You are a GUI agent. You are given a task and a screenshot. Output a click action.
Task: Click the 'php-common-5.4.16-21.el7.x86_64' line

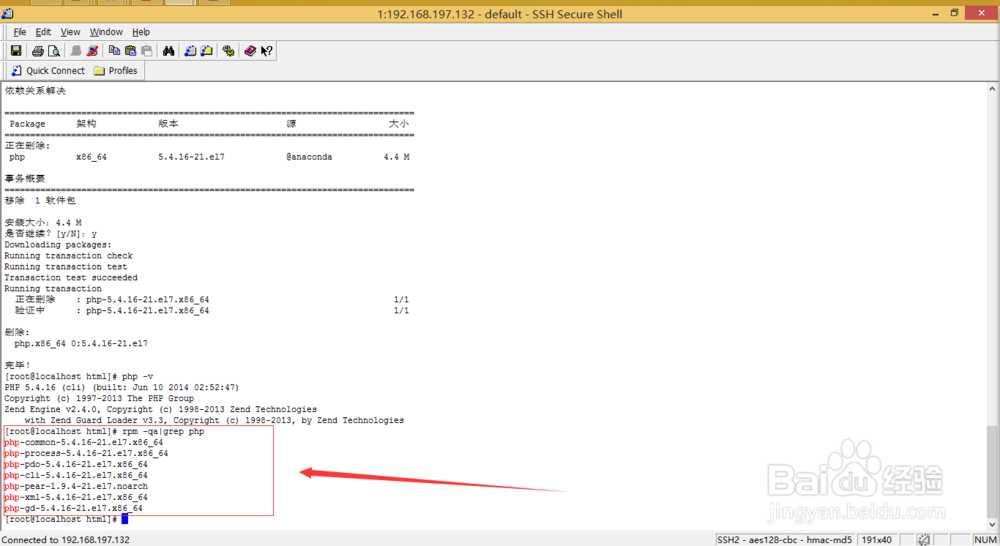click(x=84, y=442)
